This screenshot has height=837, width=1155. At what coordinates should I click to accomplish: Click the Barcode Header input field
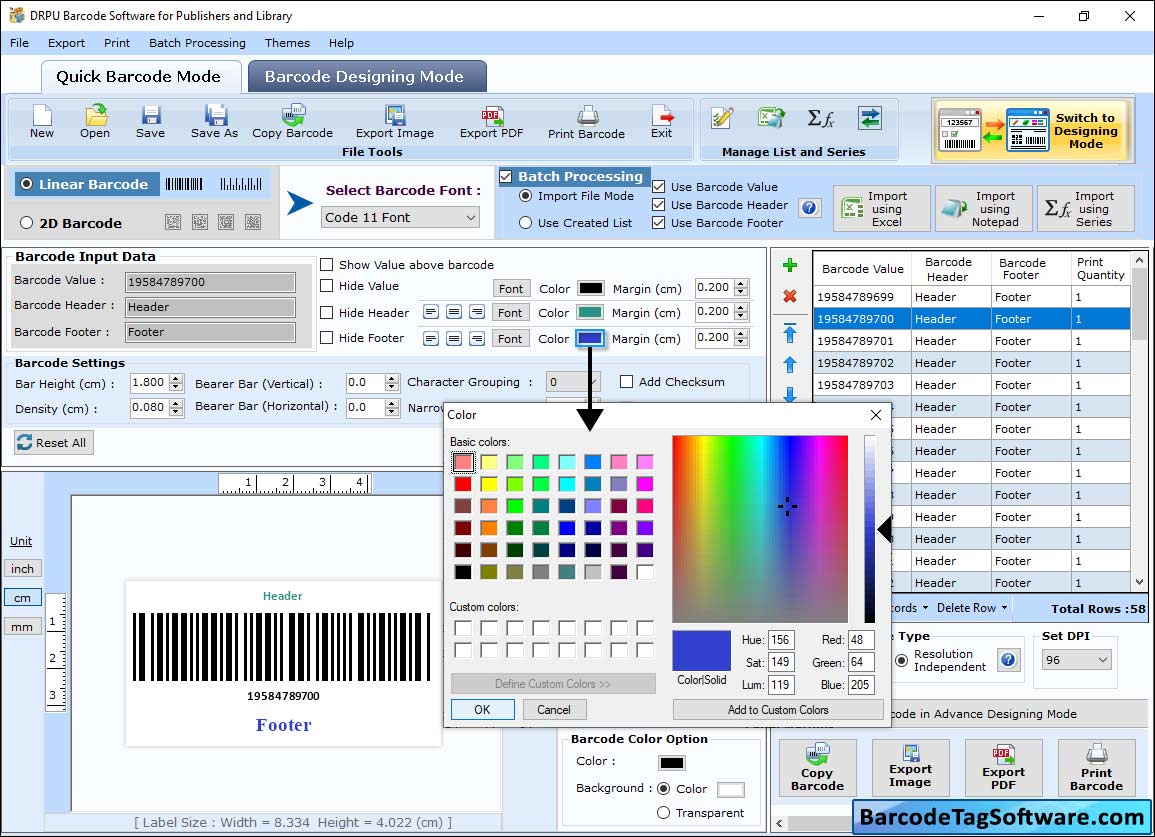coord(210,307)
